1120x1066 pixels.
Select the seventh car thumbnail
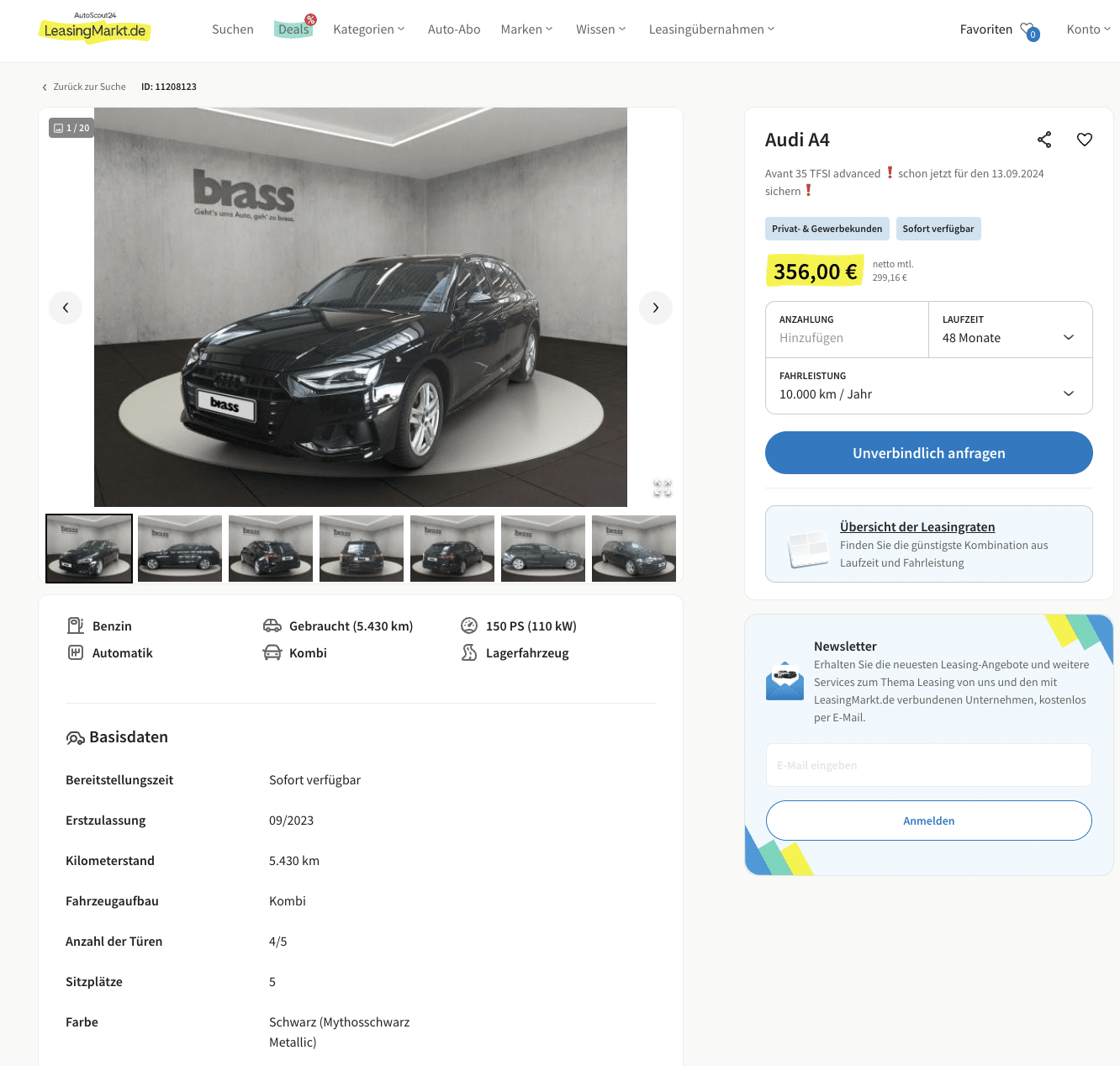point(634,548)
